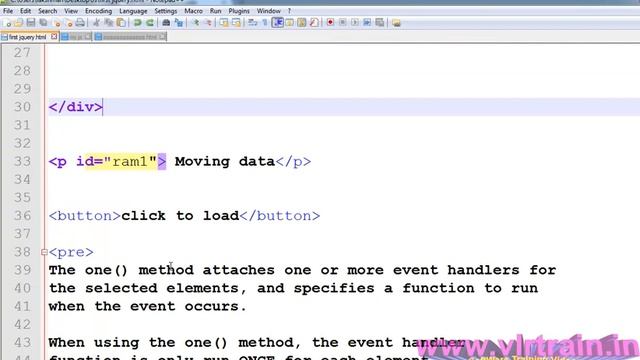Open the File menu

(x=8, y=11)
